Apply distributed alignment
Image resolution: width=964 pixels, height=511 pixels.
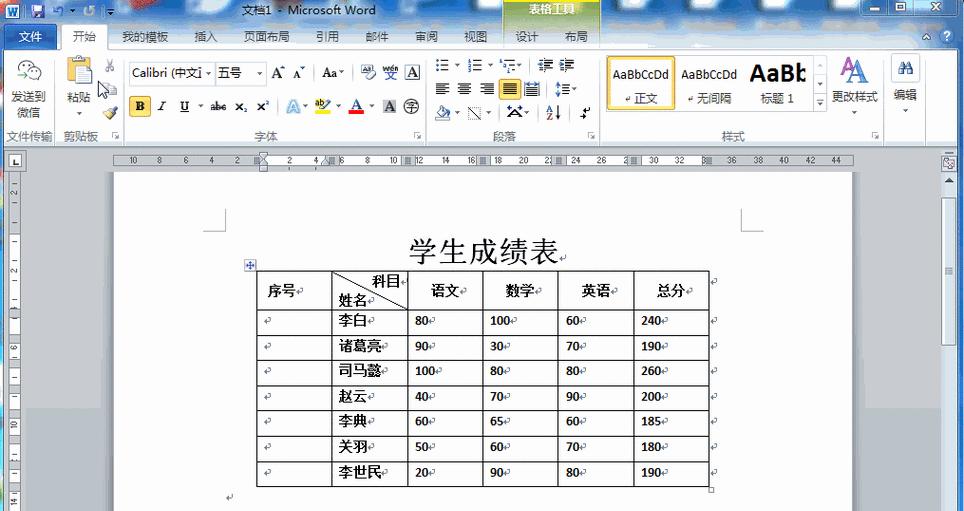532,89
